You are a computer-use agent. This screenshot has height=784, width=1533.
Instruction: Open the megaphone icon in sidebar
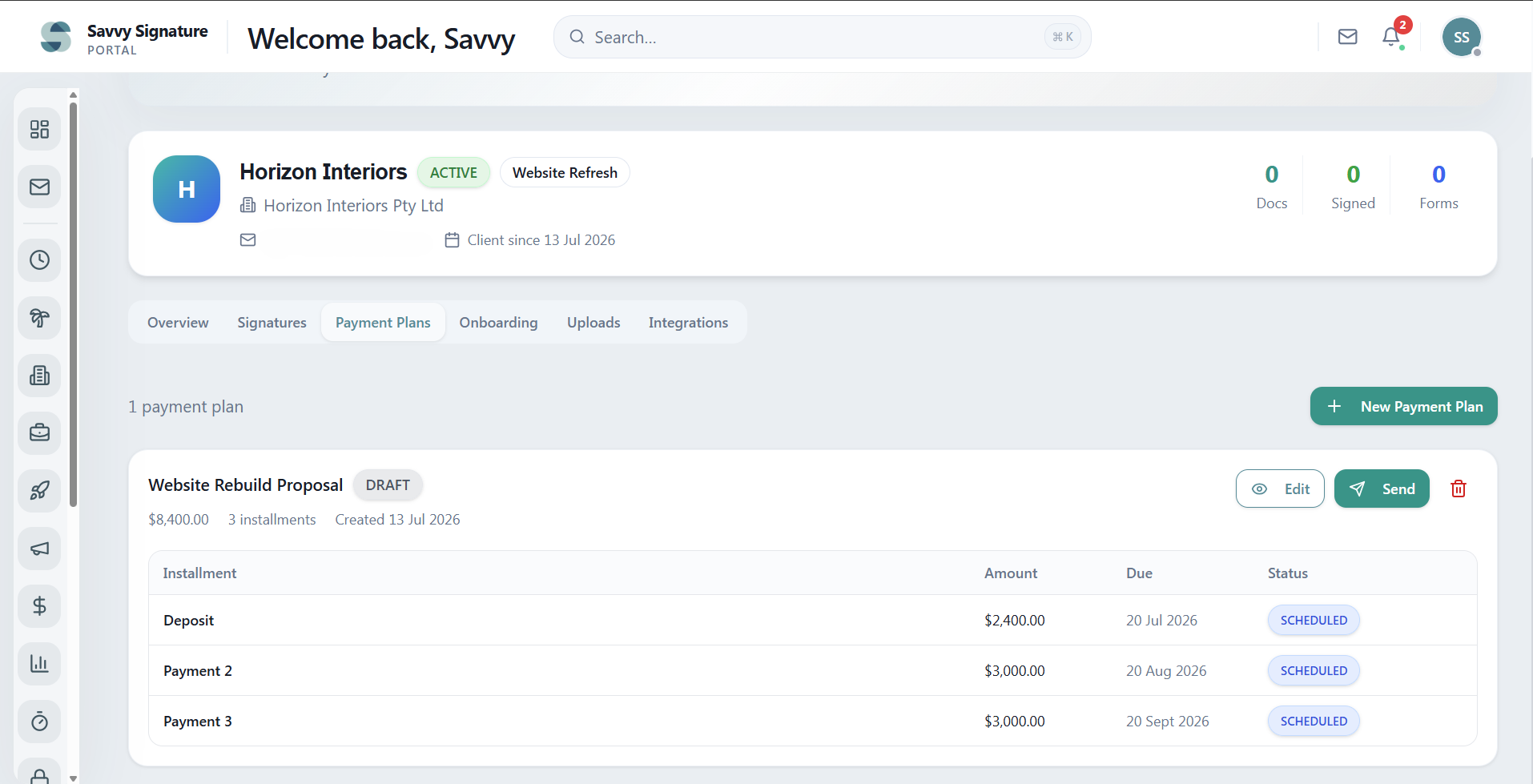pyautogui.click(x=39, y=549)
